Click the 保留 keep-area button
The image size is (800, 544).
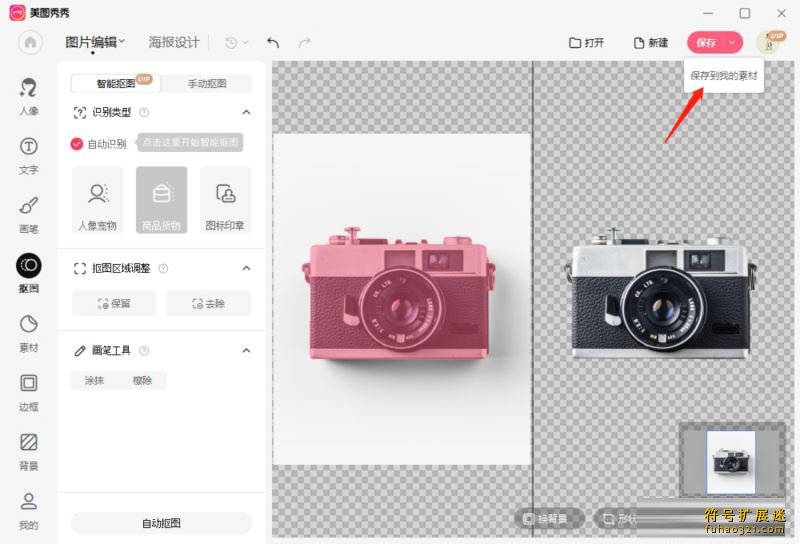click(x=114, y=303)
